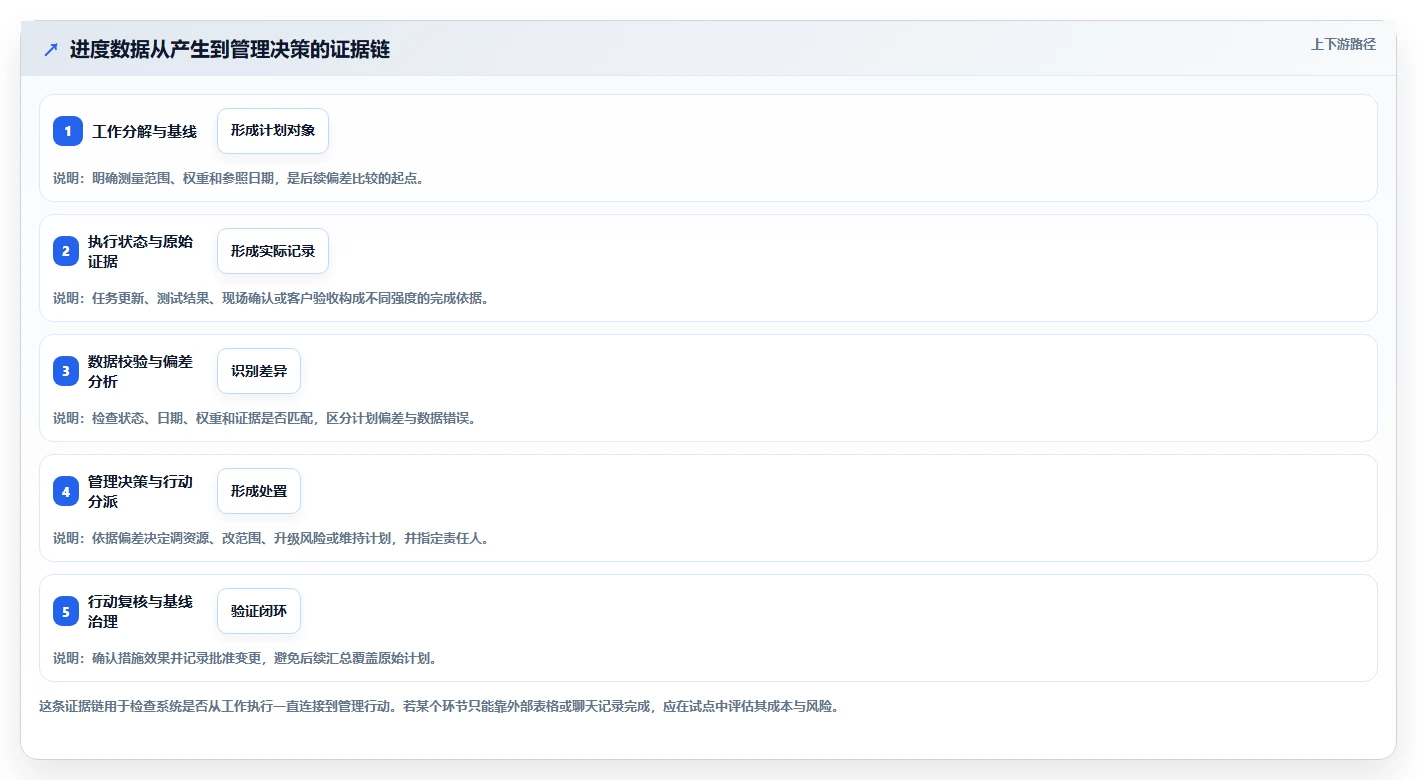This screenshot has height=780, width=1417.
Task: Click the footer note starting 这条证据链用于检查
Action: pyautogui.click(x=439, y=706)
